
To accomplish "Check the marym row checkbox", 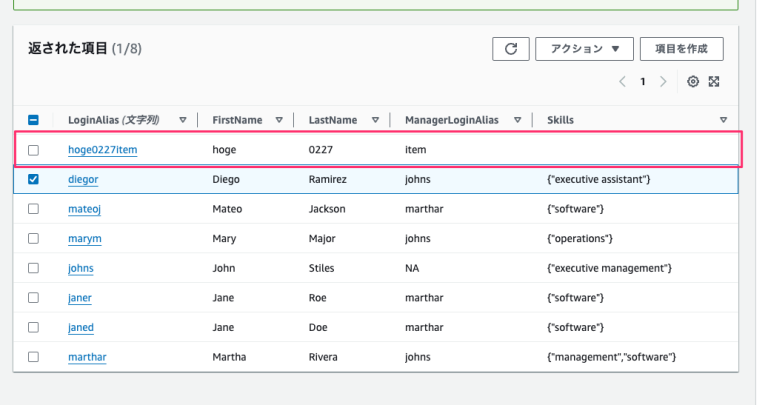I will 33,238.
